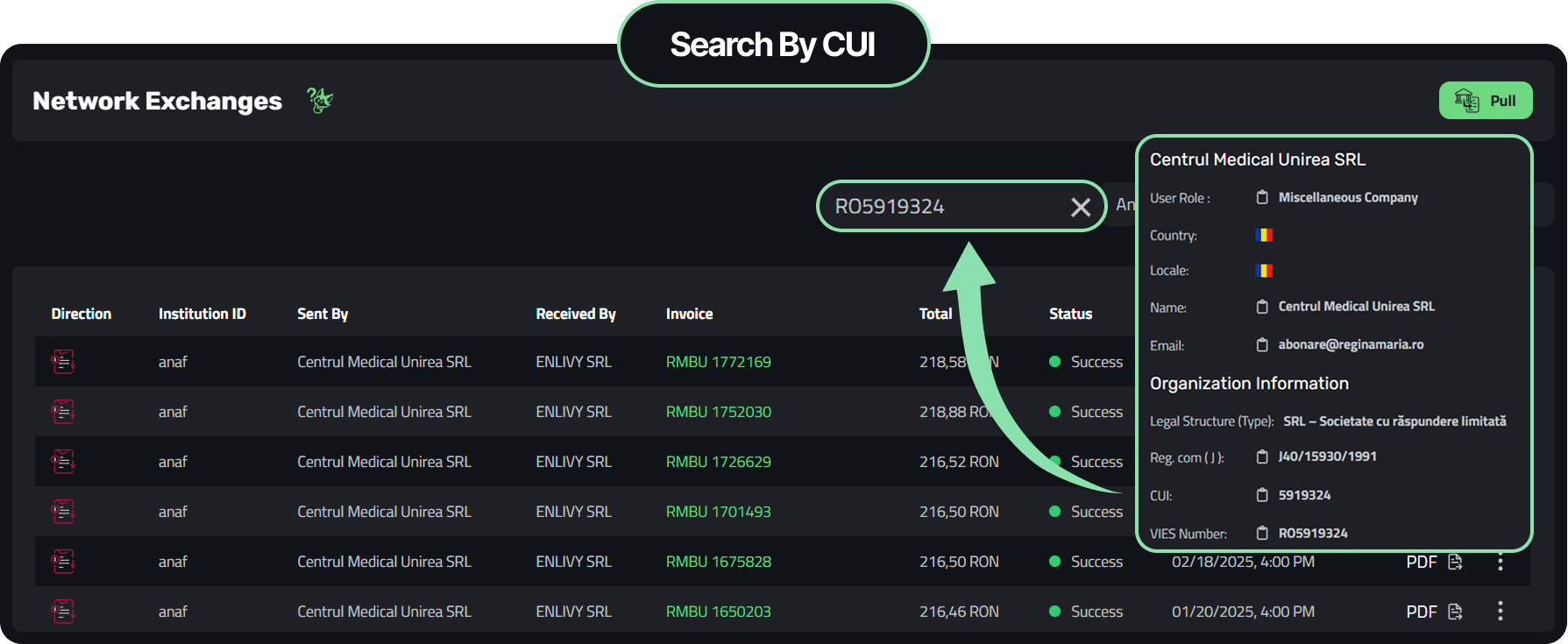Open invoice RMBU 1752030

pos(718,412)
